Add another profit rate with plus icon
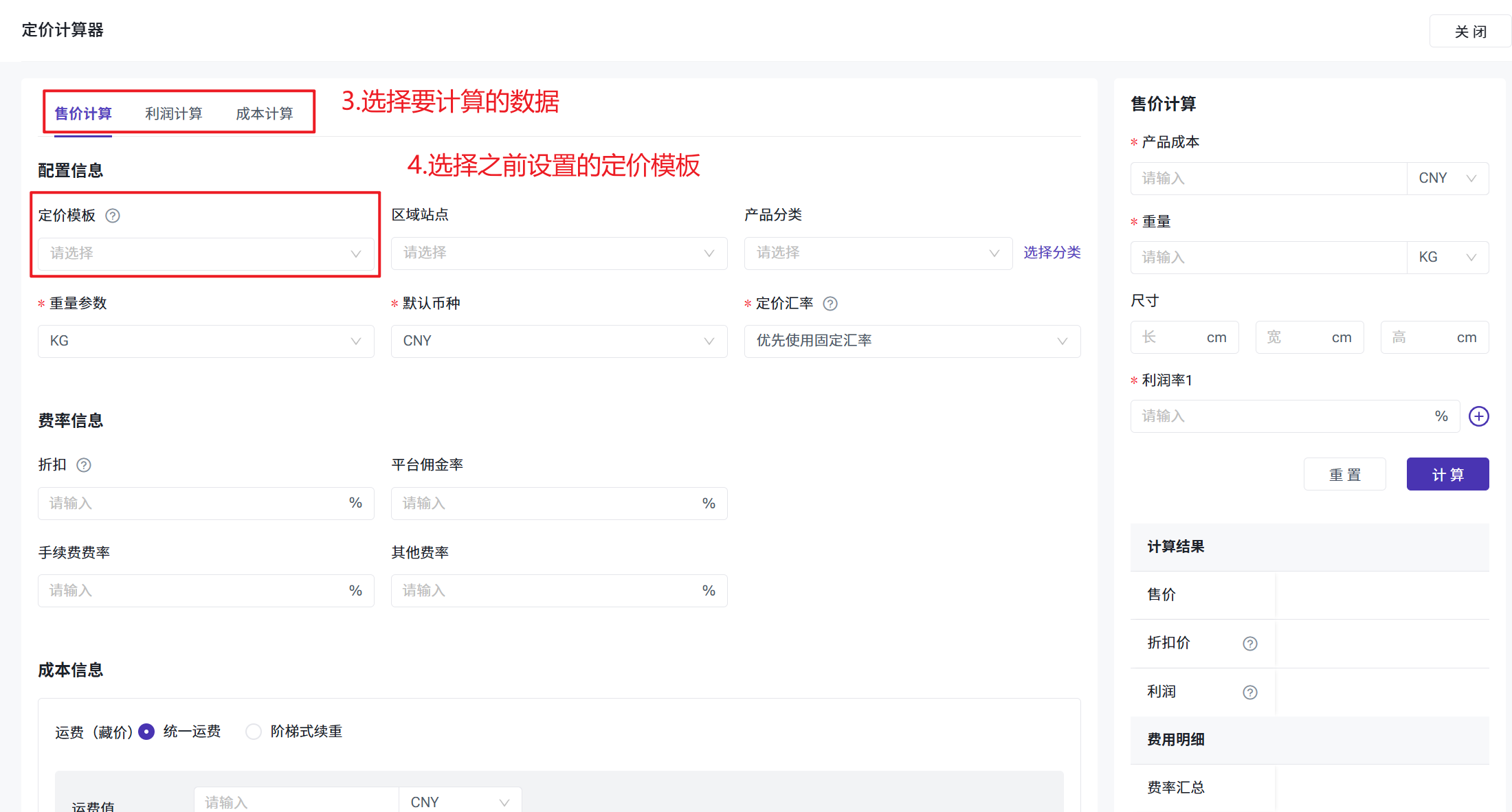This screenshot has height=812, width=1512. 1478,416
